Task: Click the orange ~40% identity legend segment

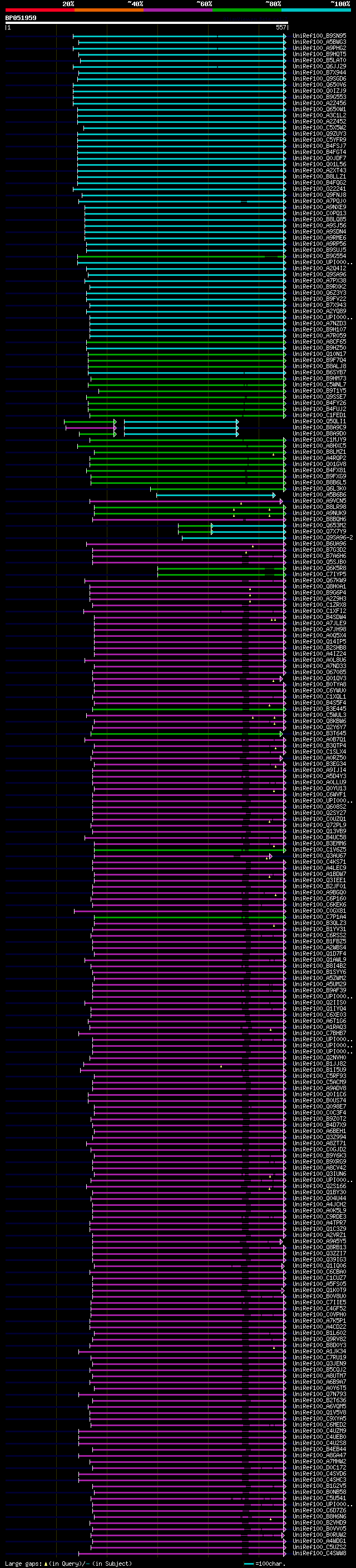Action: 109,10
